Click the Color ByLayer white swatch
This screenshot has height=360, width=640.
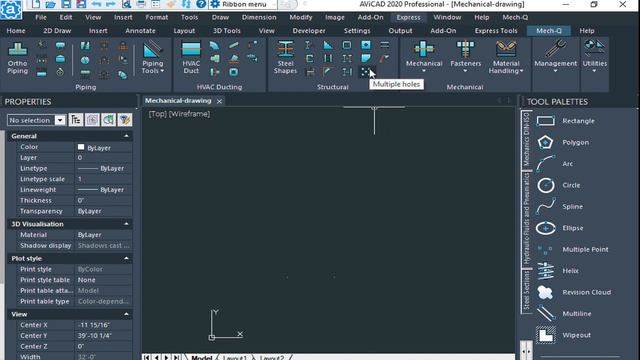pos(81,147)
